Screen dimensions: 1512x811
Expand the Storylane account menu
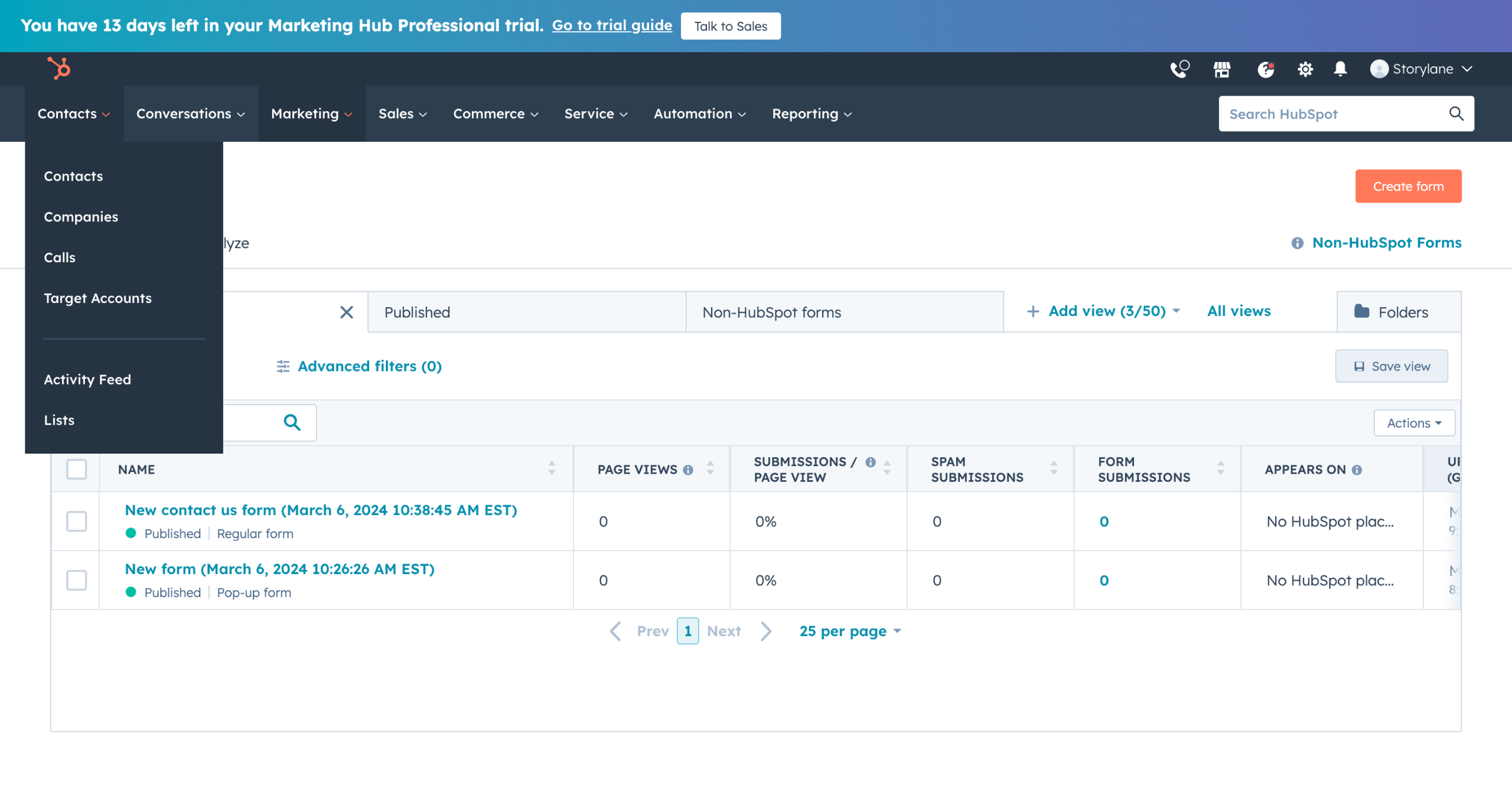click(1422, 69)
